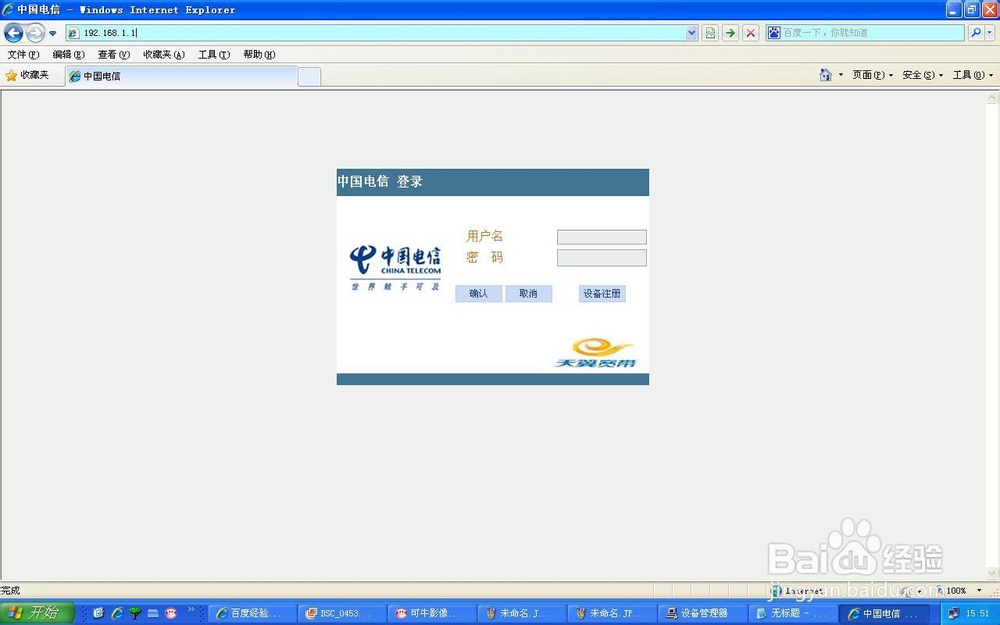Click the Home page icon

[x=825, y=75]
